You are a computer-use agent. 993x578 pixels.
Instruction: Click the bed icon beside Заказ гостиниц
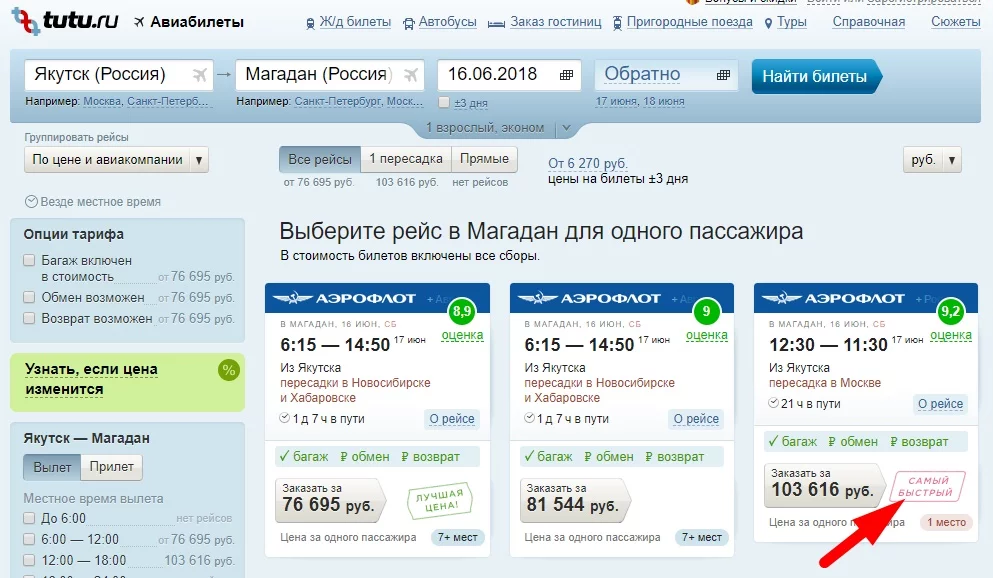point(496,24)
